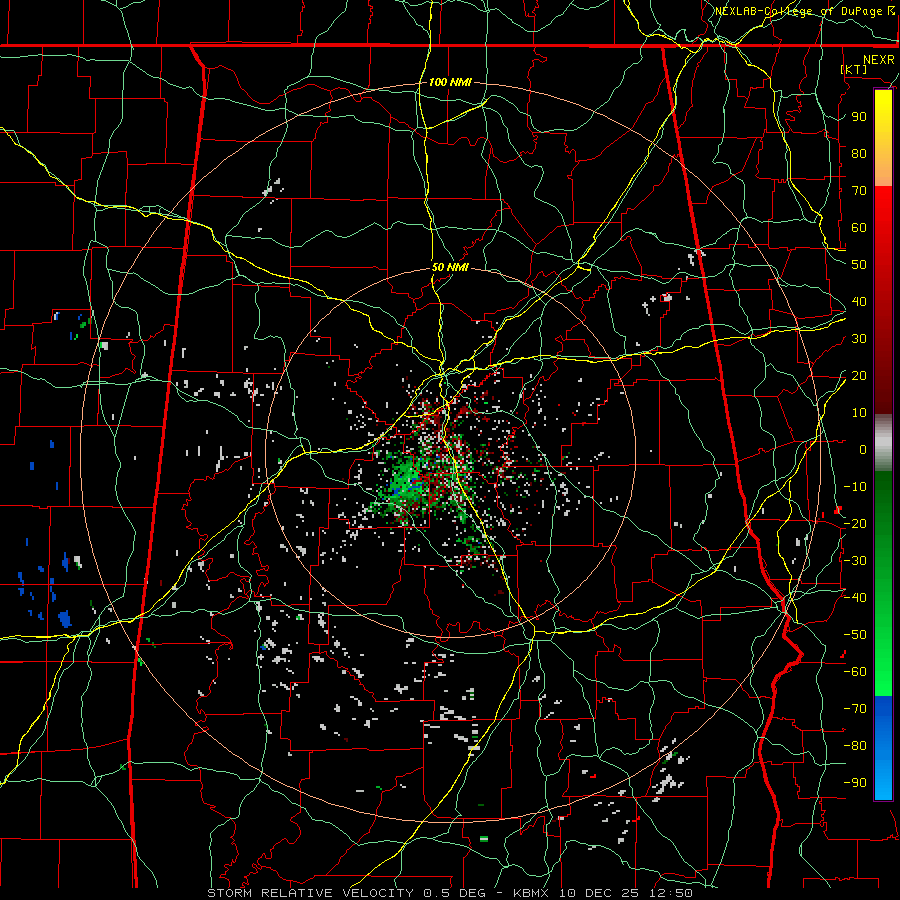The width and height of the screenshot is (900, 900).
Task: Click the -50 value on velocity scale
Action: [x=855, y=635]
